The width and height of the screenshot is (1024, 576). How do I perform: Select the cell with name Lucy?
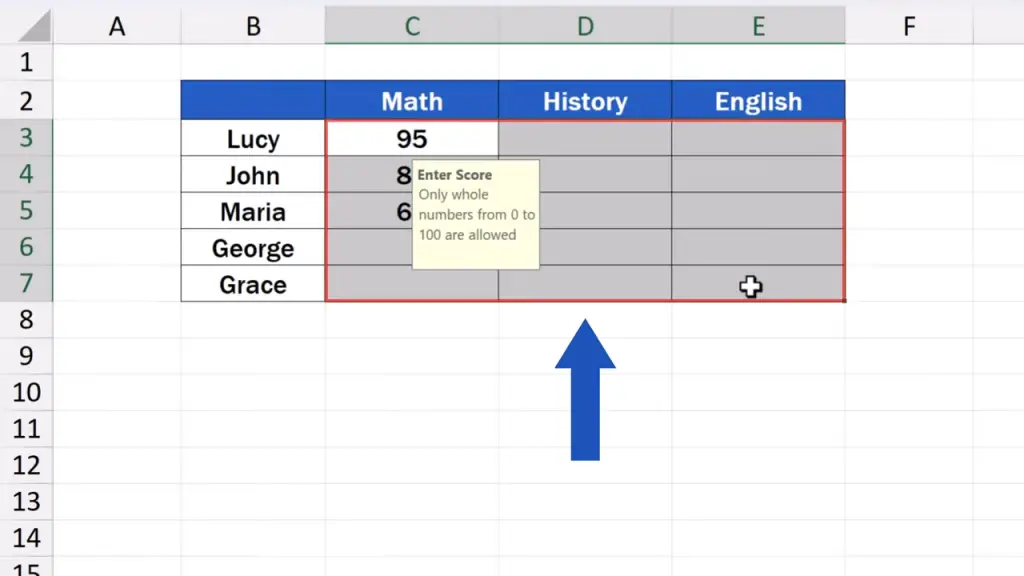click(x=253, y=139)
